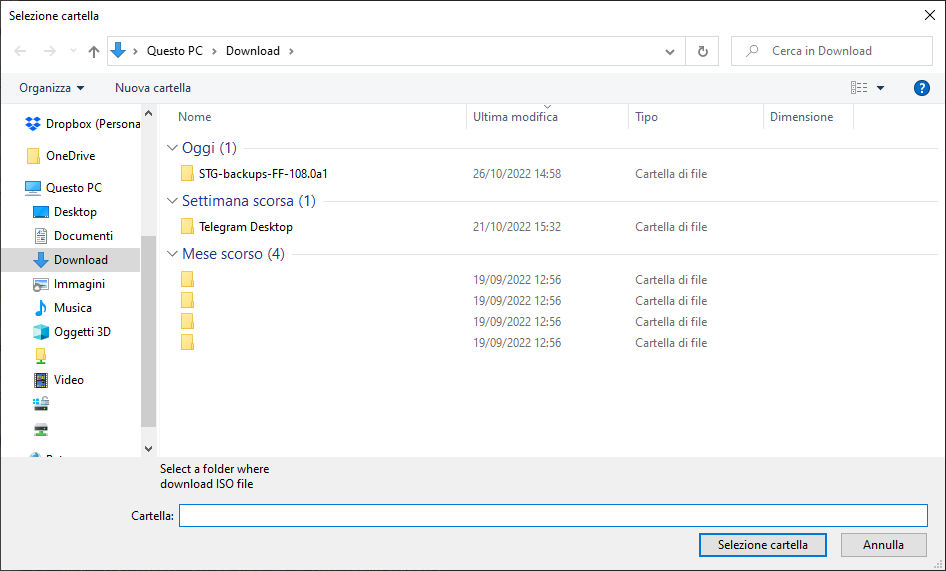Select Download breadcrumb in address bar

pos(253,51)
